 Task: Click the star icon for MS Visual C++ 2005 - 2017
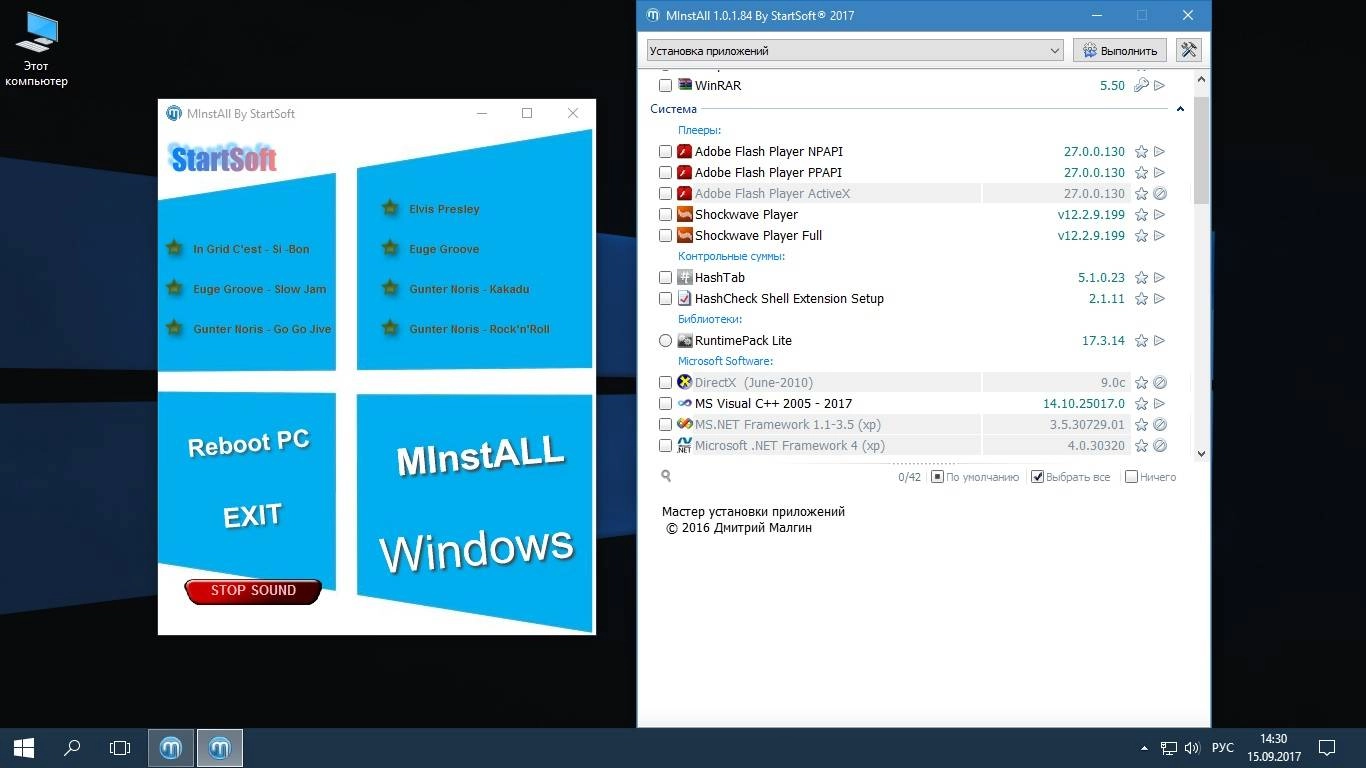(1141, 404)
